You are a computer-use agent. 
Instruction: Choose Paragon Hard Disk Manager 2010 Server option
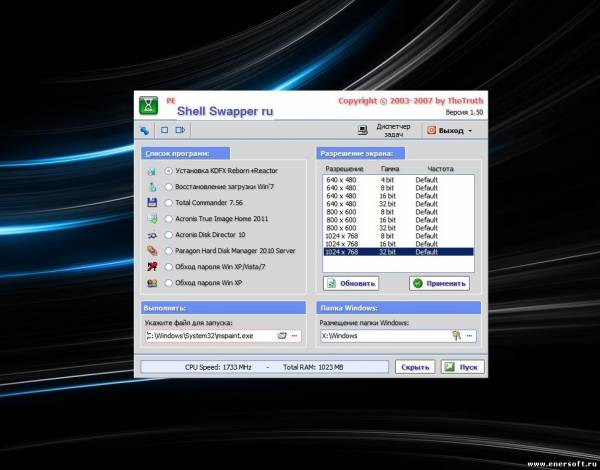168,251
